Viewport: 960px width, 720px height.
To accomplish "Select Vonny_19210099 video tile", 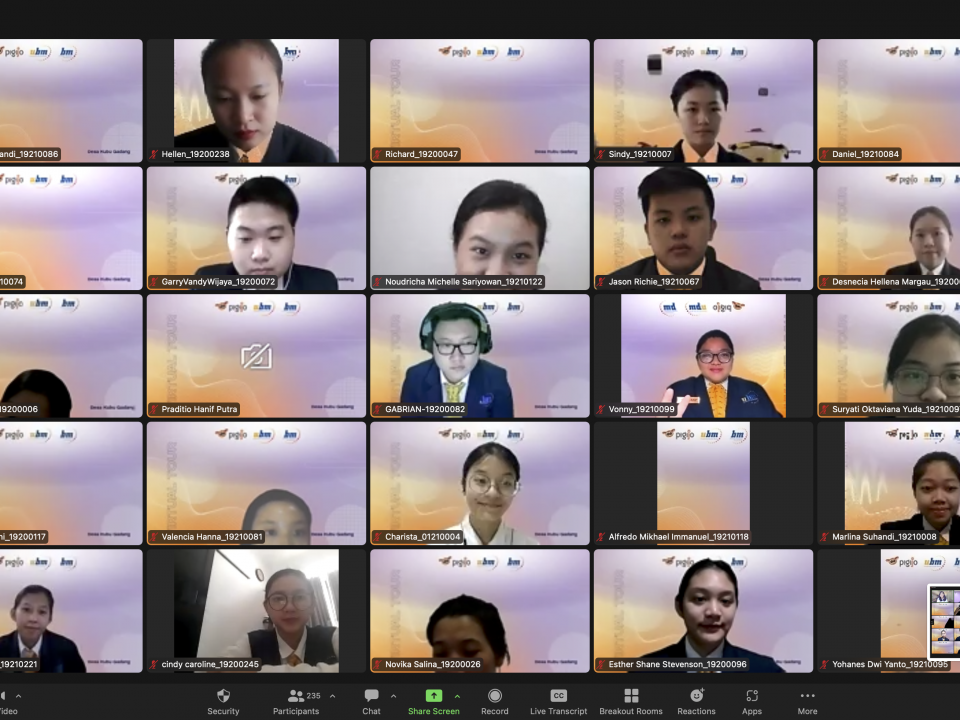I will 703,356.
